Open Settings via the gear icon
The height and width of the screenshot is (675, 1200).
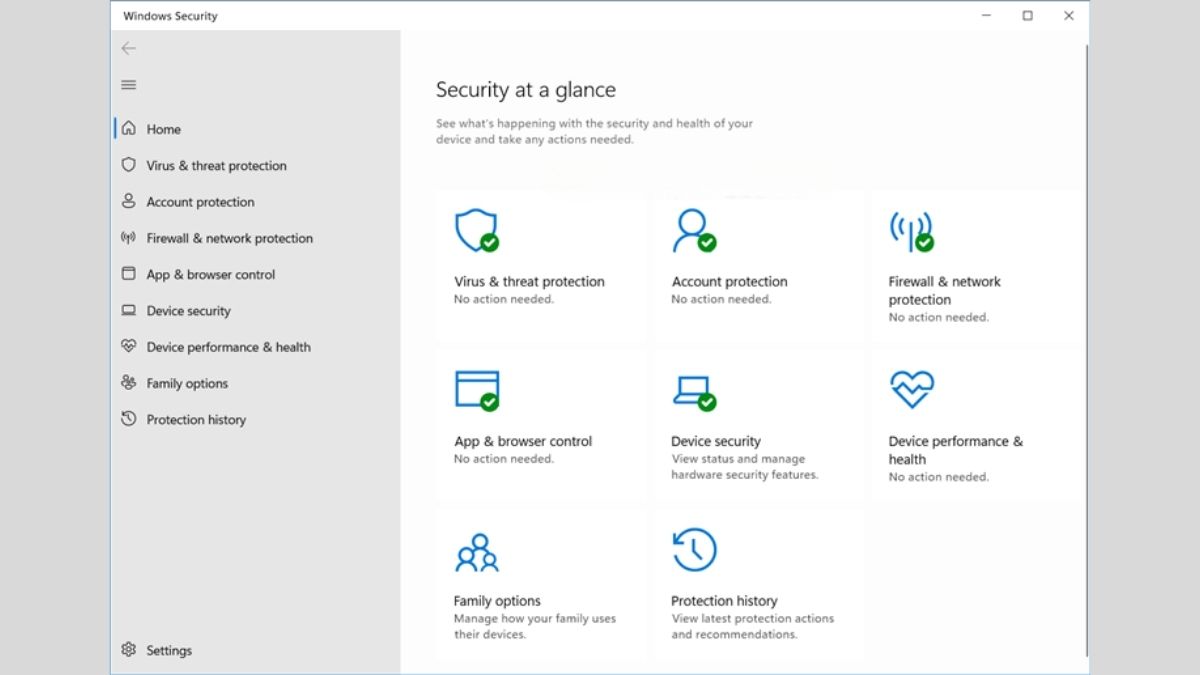(x=128, y=650)
